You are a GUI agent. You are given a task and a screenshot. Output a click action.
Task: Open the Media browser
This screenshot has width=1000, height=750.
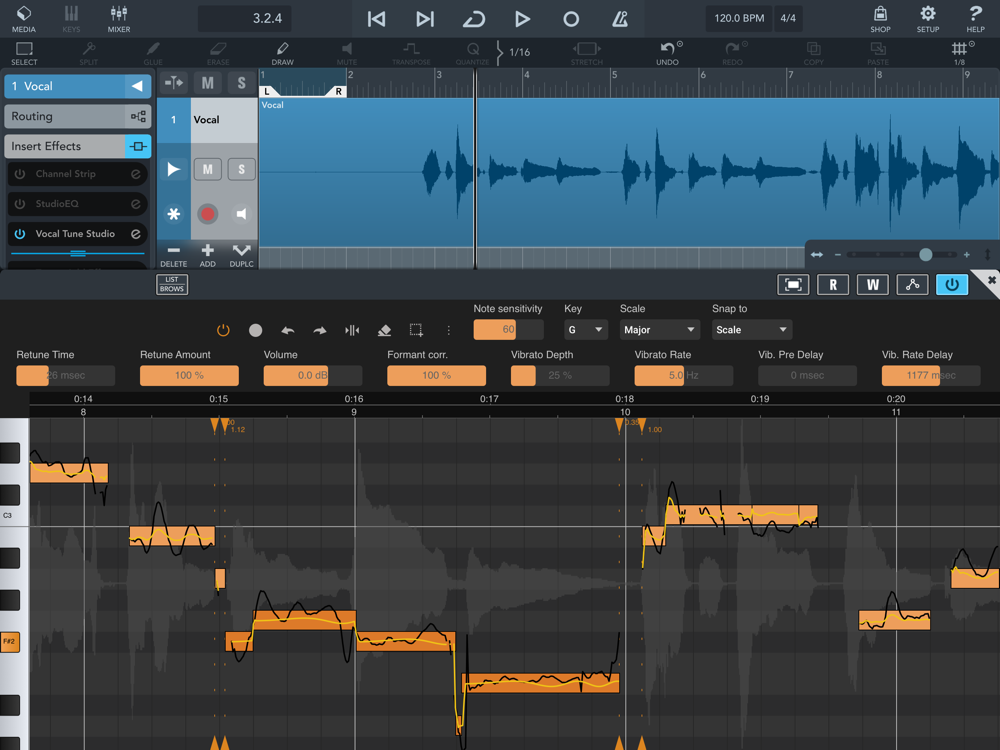[23, 18]
